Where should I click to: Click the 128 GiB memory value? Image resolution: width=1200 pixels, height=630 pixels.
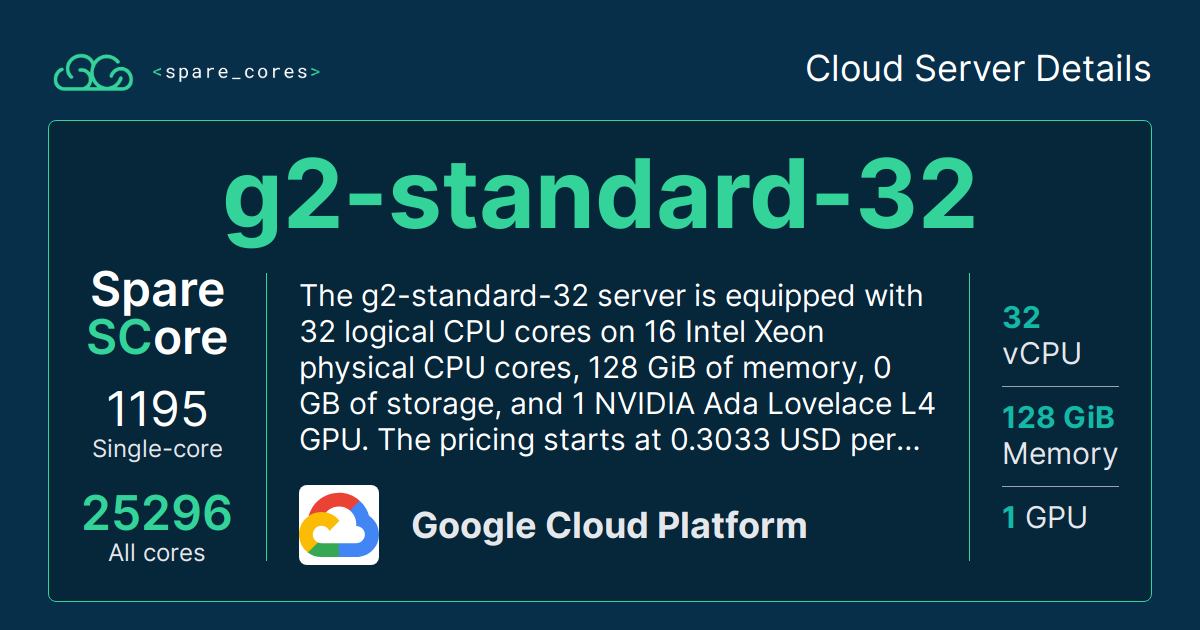coord(1058,417)
